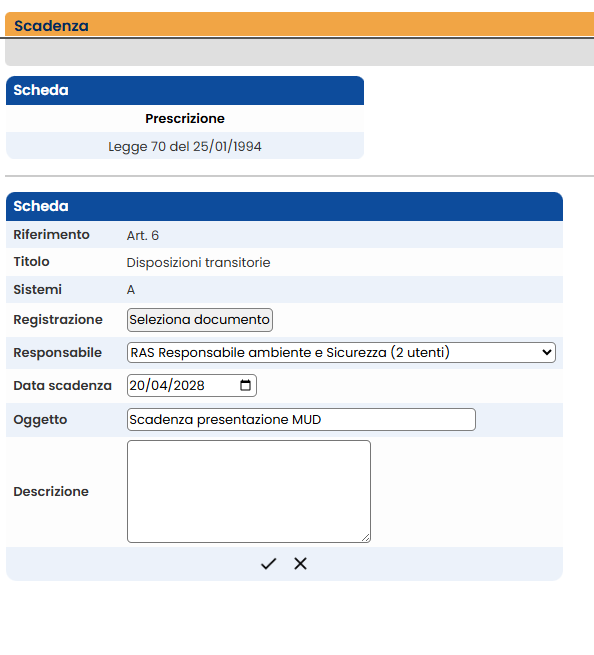Viewport: 594px width, 655px height.
Task: Click the Seleziona documento button
Action: tap(200, 320)
